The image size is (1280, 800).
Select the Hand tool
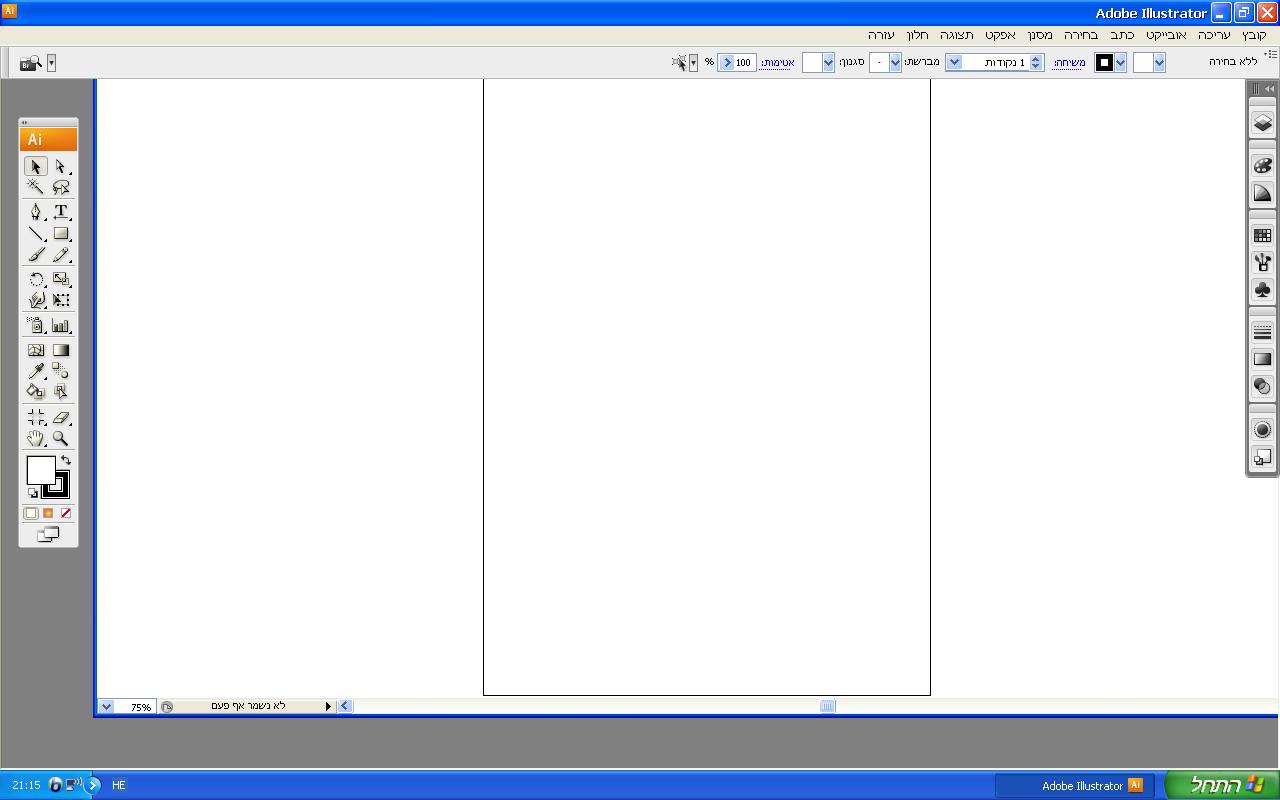[x=36, y=438]
